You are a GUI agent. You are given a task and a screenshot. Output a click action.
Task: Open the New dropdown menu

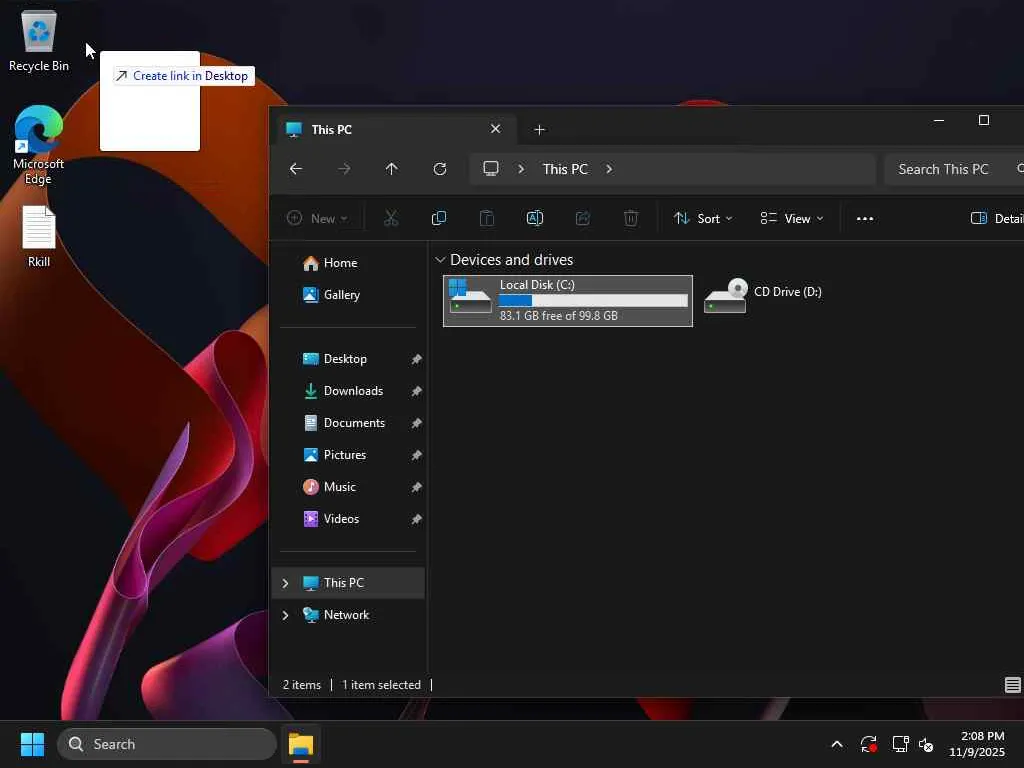317,219
